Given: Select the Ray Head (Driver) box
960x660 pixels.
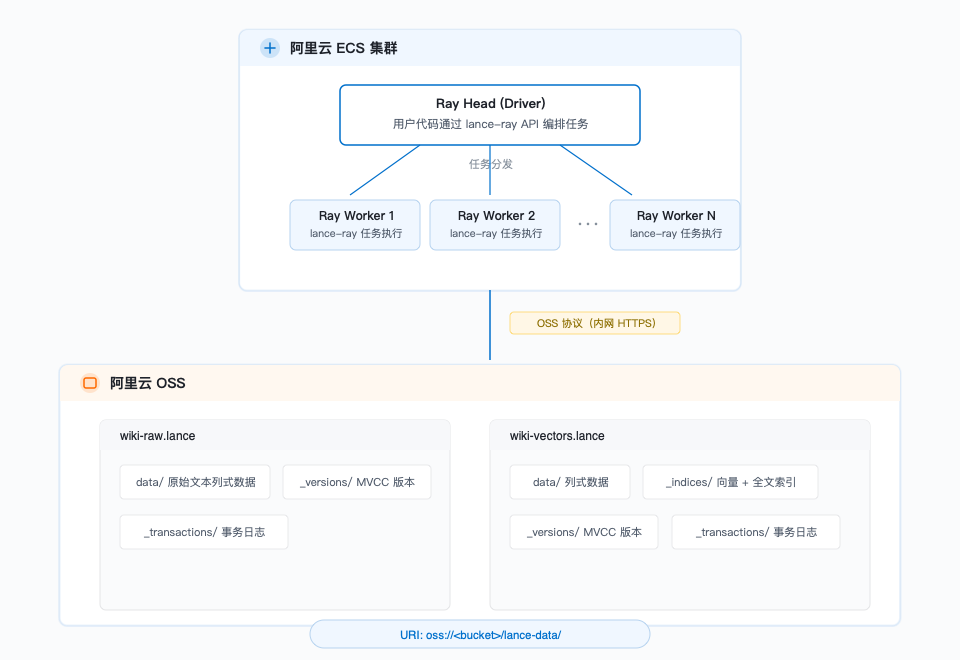Looking at the screenshot, I should point(490,115).
